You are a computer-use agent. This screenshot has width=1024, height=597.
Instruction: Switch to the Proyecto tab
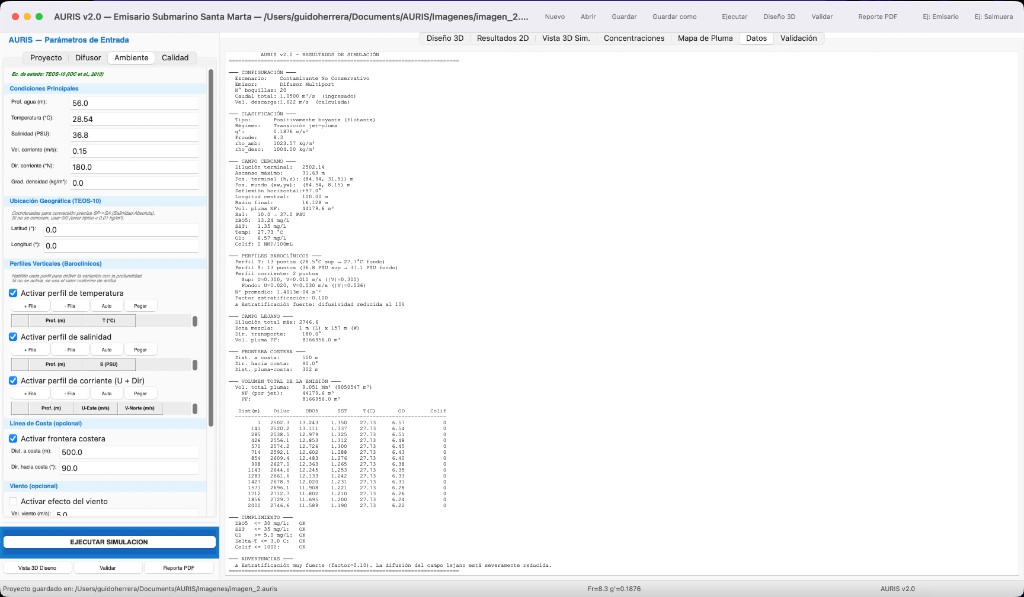click(x=46, y=57)
